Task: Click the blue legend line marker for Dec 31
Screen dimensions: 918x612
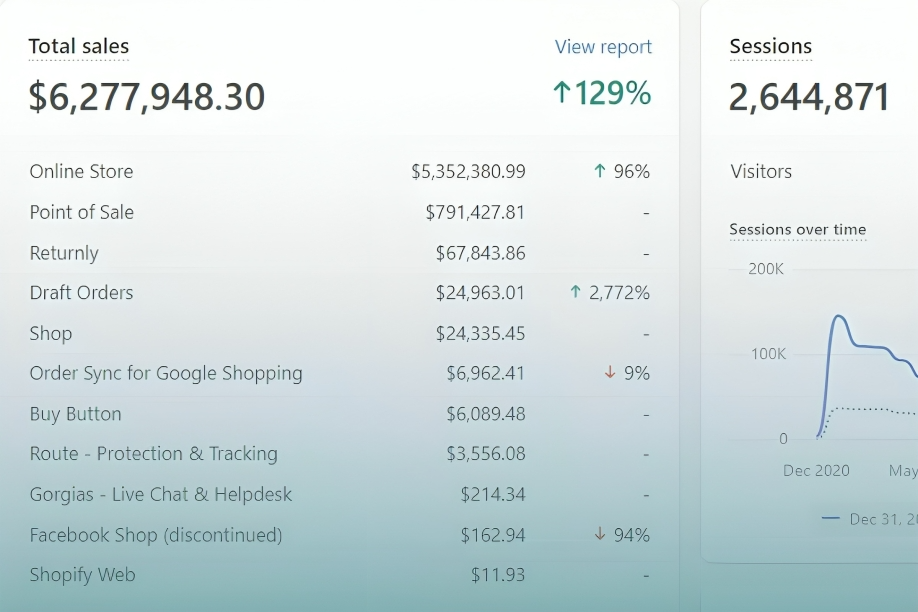Action: (x=830, y=518)
